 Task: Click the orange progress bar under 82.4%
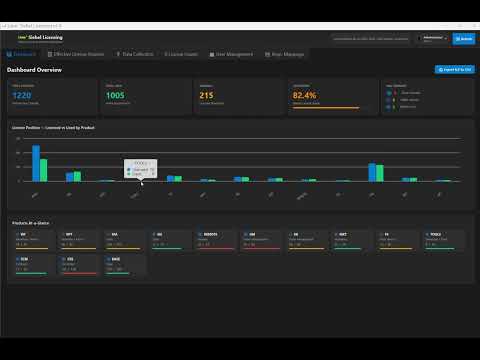coord(326,108)
